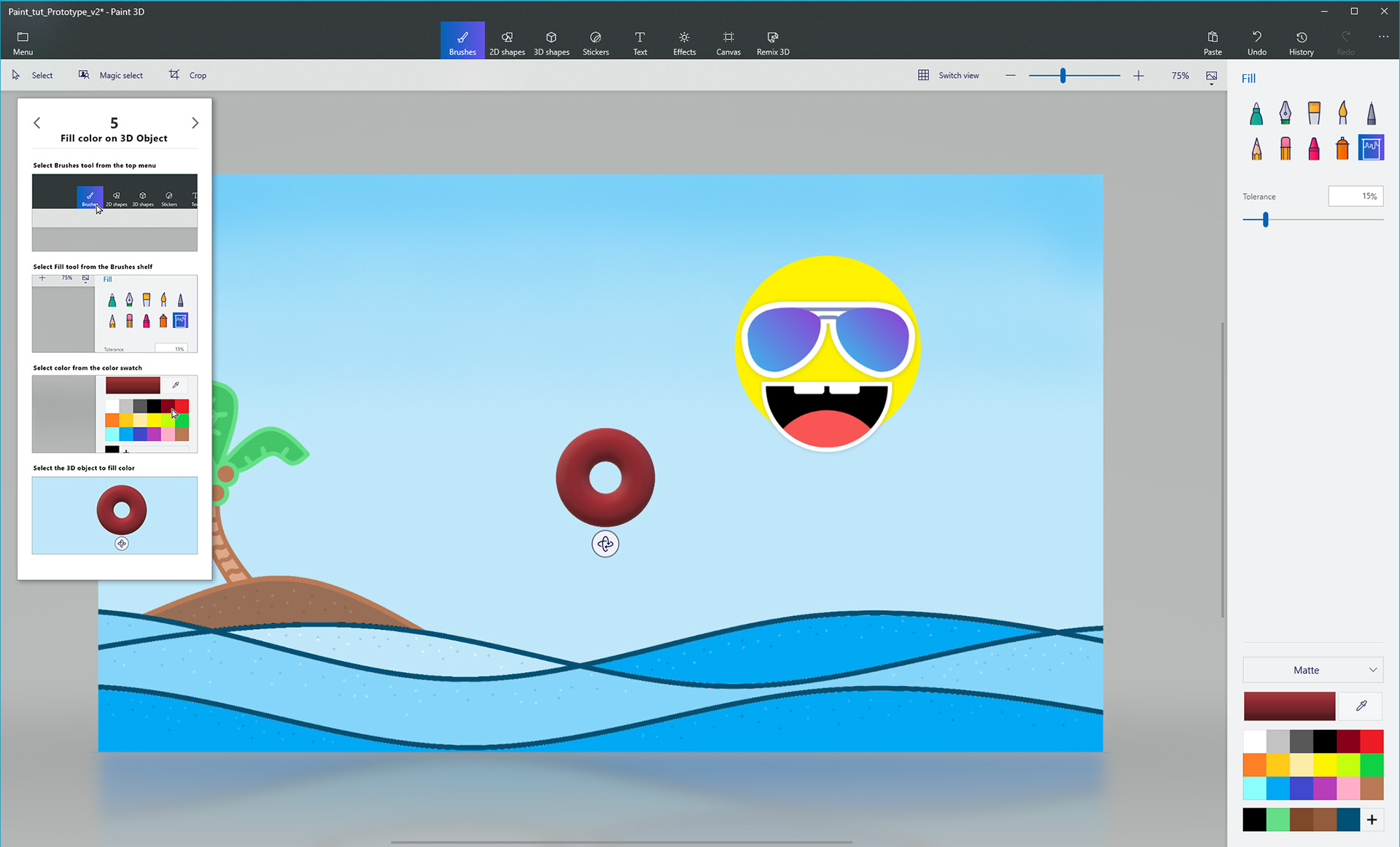Image resolution: width=1400 pixels, height=847 pixels.
Task: Toggle Switch view mode
Action: pyautogui.click(x=948, y=75)
